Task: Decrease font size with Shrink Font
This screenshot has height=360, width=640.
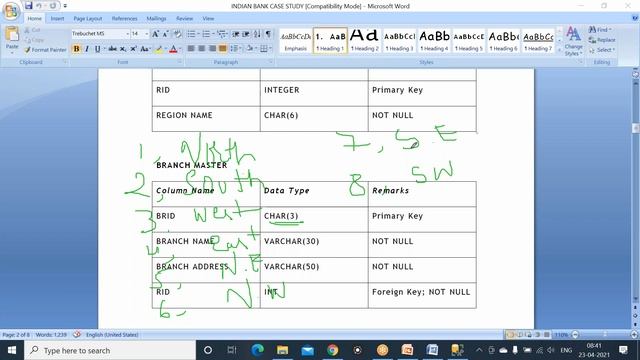Action: pyautogui.click(x=166, y=34)
